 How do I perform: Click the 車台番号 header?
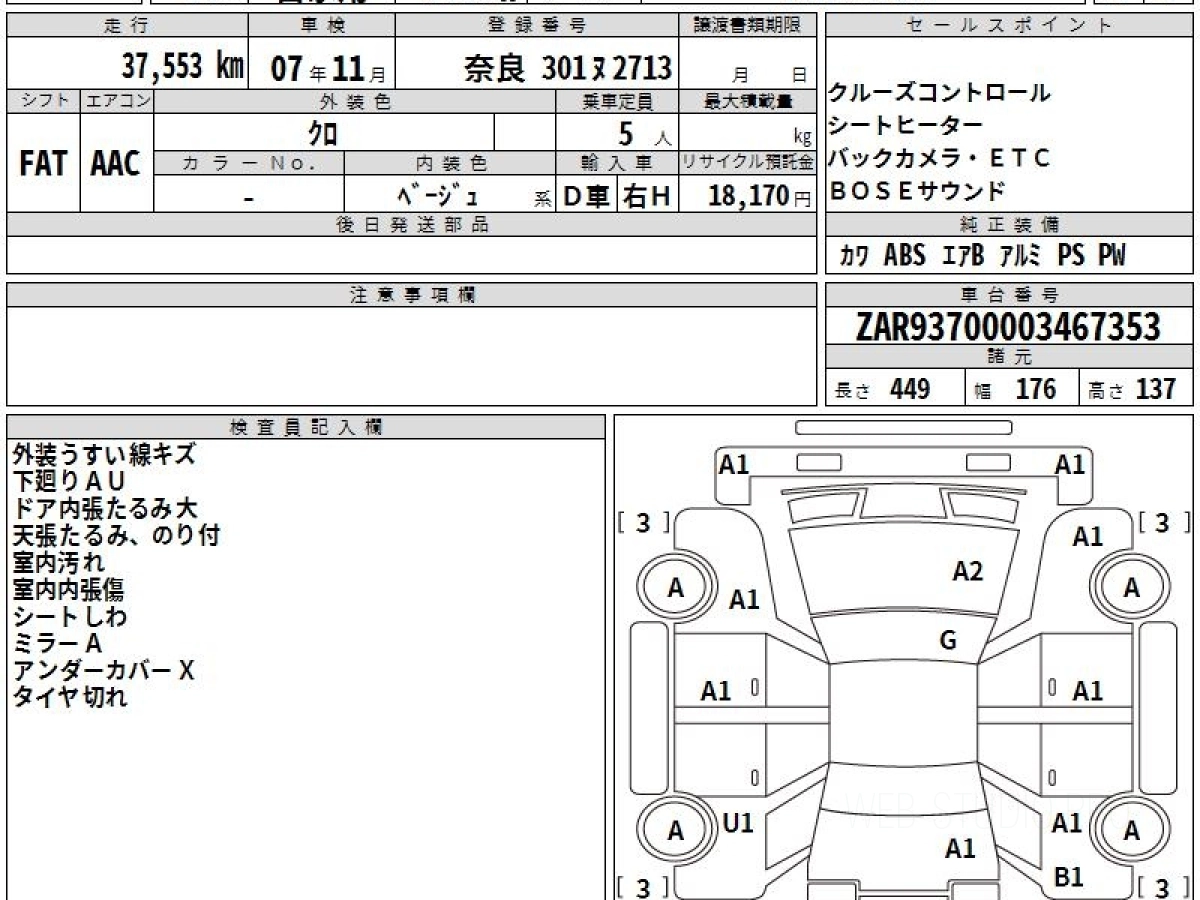pos(1010,295)
